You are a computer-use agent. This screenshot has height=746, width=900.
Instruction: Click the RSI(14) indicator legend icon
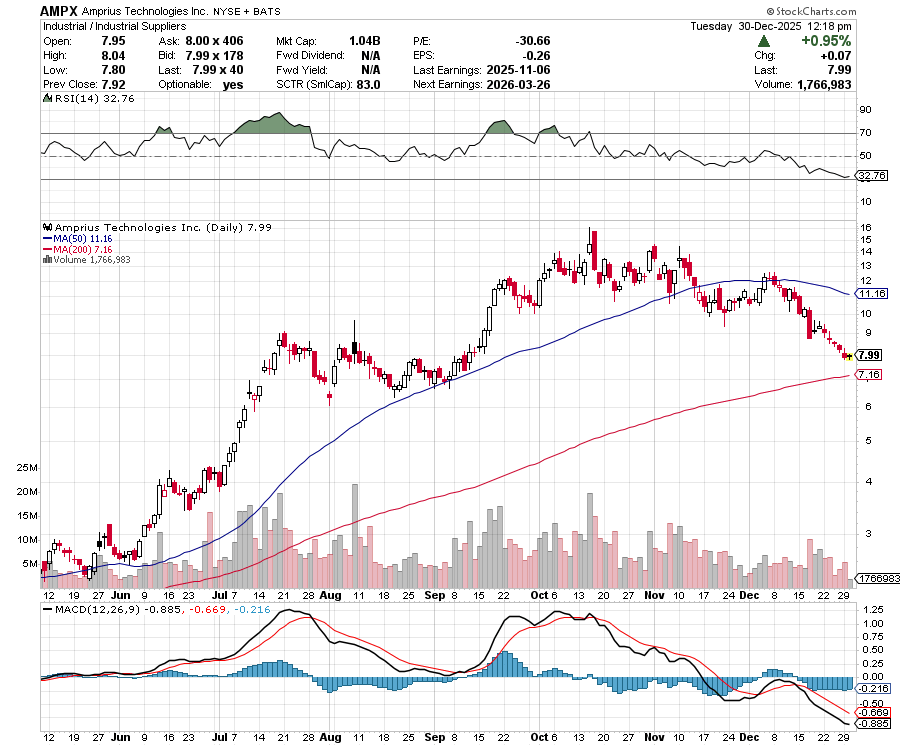point(45,98)
